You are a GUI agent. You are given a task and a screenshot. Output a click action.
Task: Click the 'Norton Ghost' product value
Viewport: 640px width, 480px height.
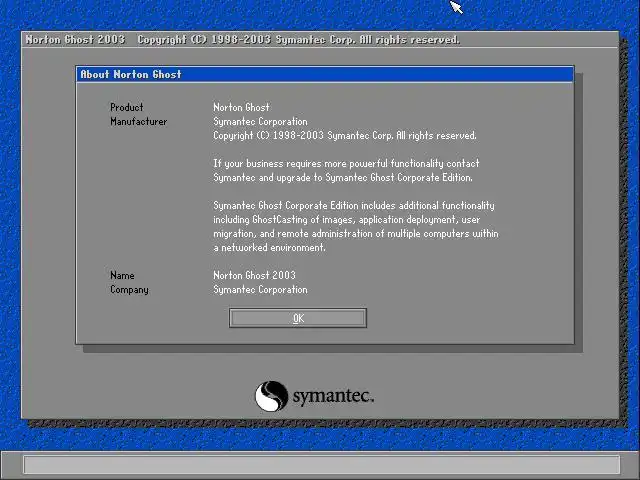coord(241,107)
